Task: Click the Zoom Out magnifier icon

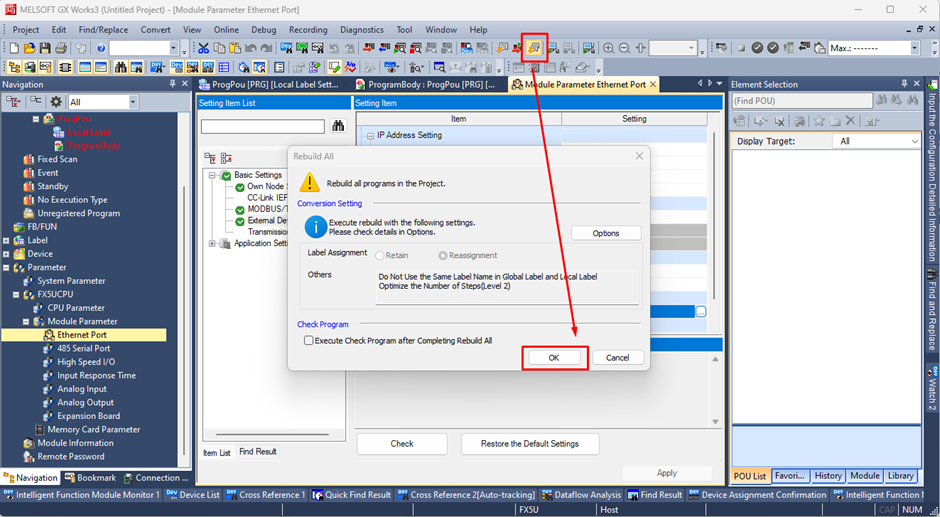Action: [x=624, y=48]
